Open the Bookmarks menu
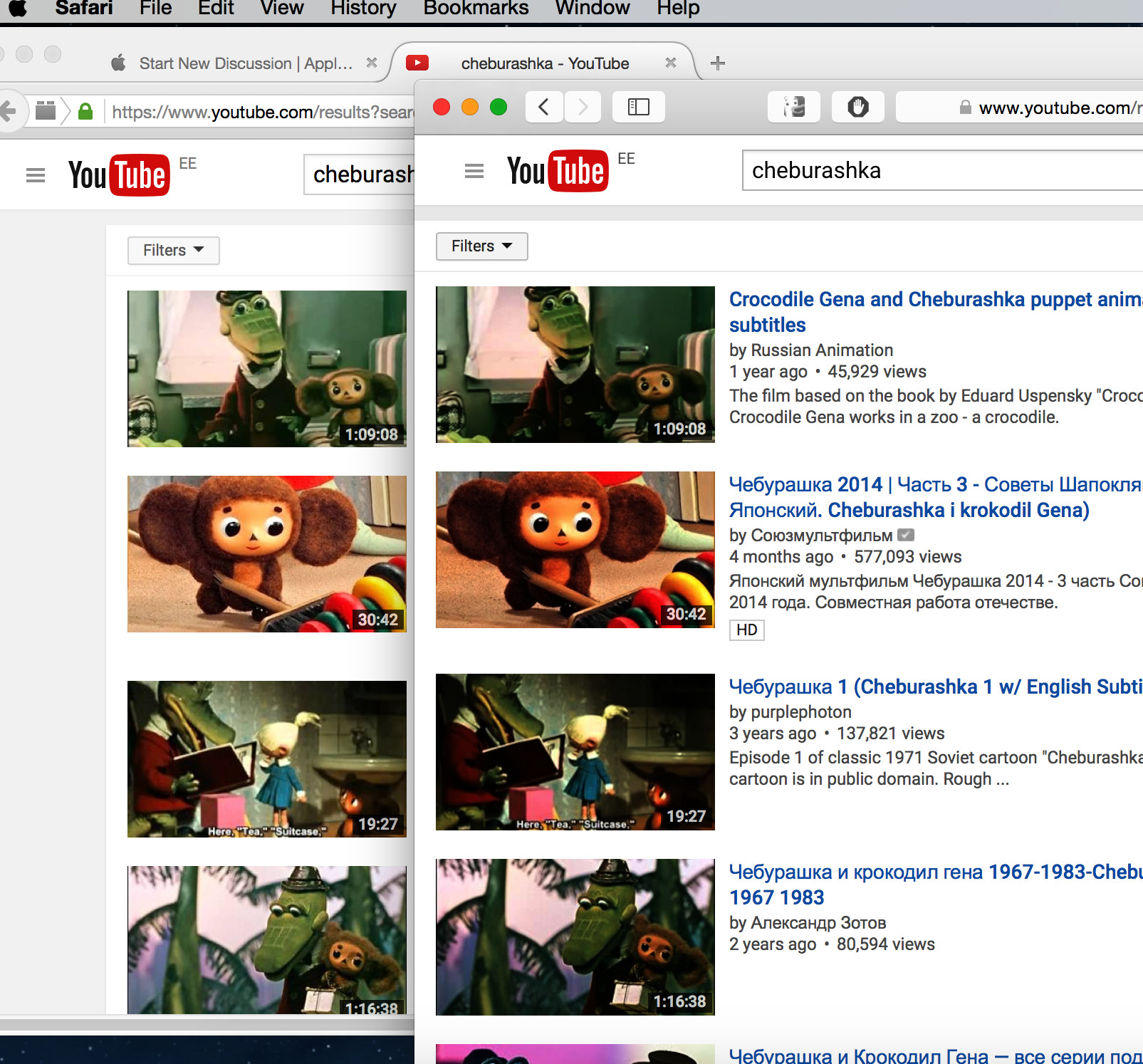Screen dimensions: 1143x1064 476,8
